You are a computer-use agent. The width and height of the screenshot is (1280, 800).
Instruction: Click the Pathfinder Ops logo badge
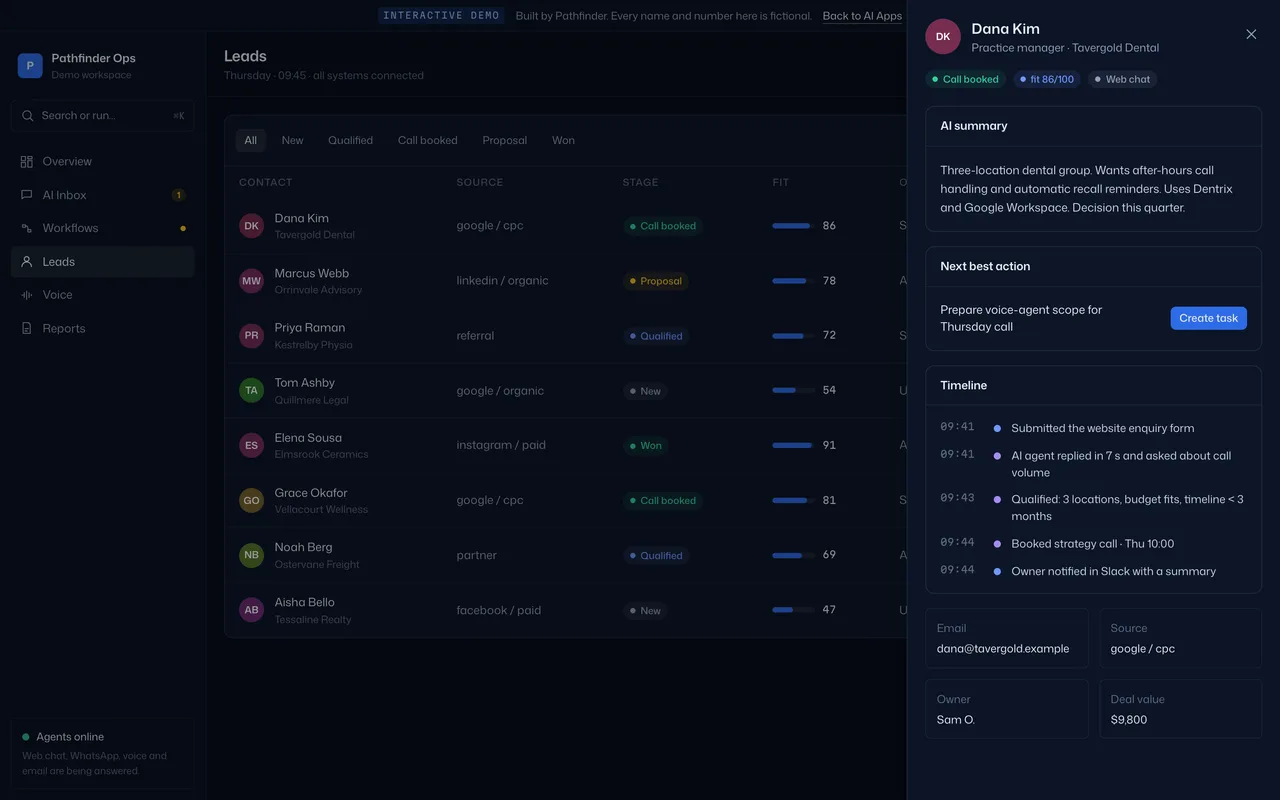coord(30,66)
